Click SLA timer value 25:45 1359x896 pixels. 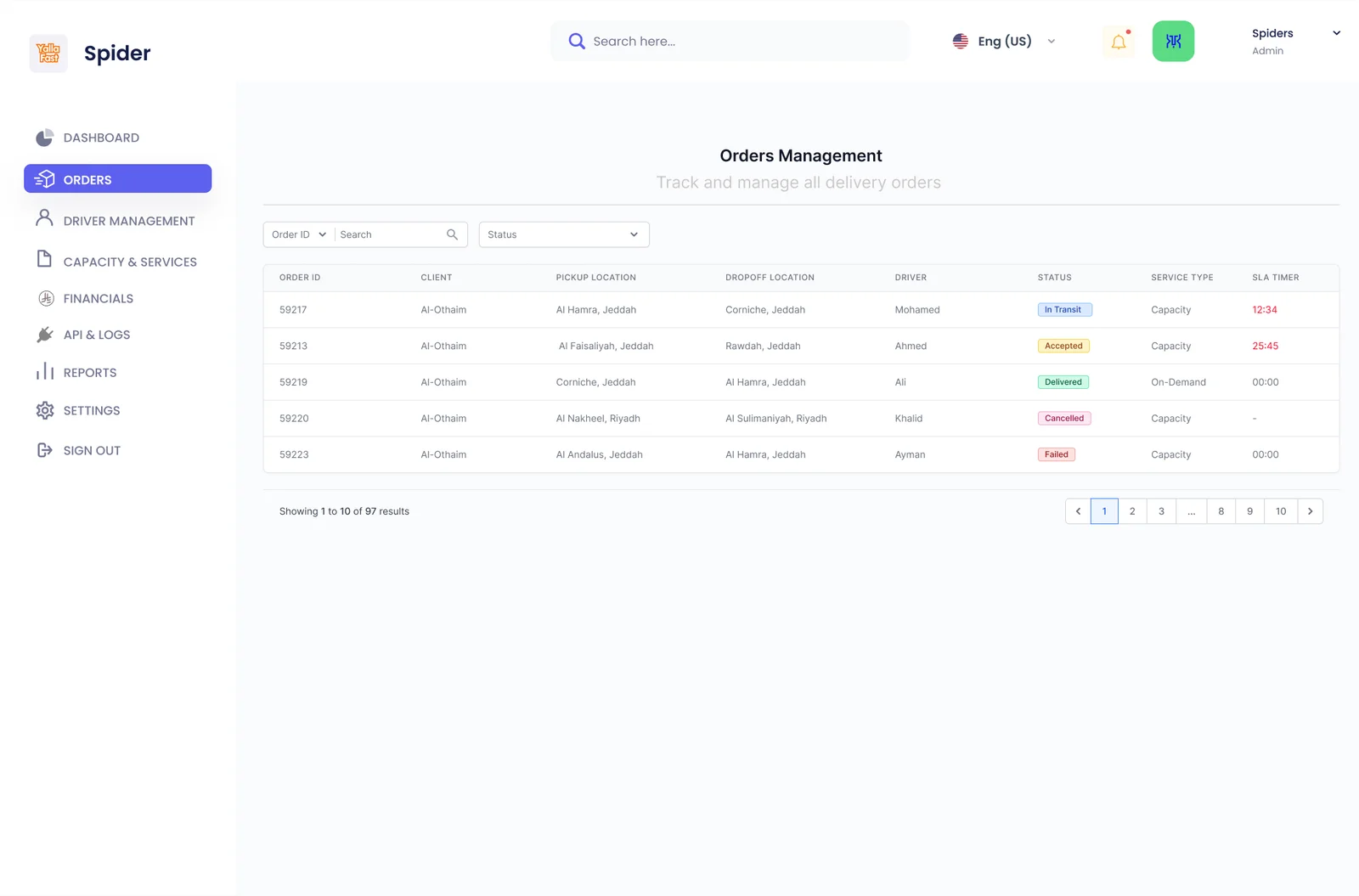[x=1265, y=346]
